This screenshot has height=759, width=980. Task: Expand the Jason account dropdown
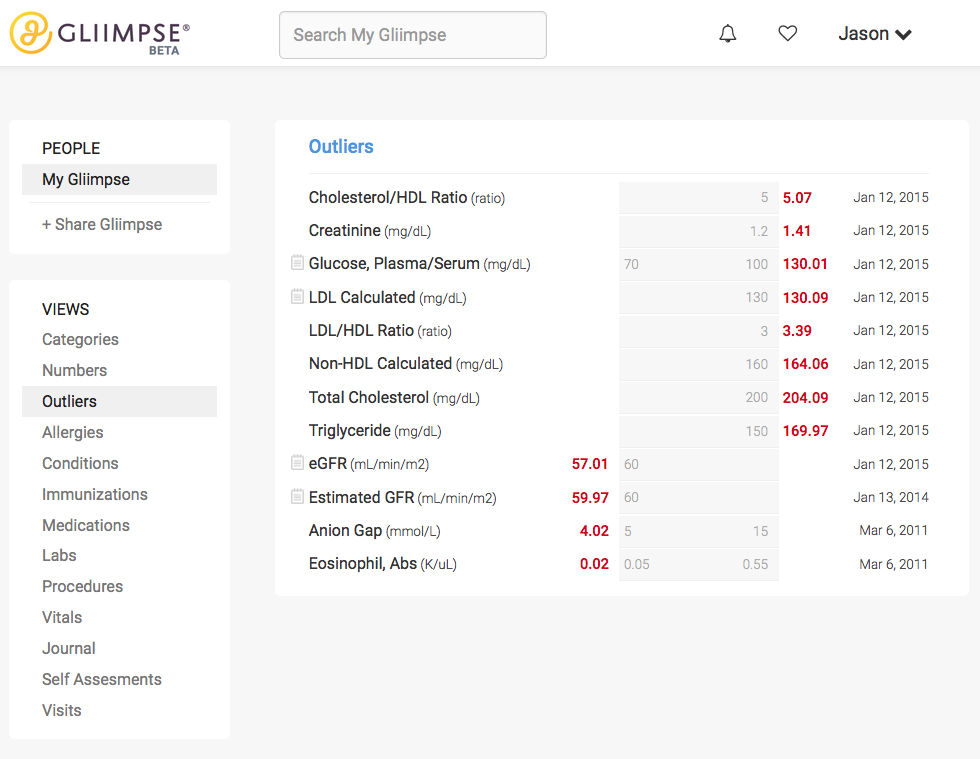874,33
